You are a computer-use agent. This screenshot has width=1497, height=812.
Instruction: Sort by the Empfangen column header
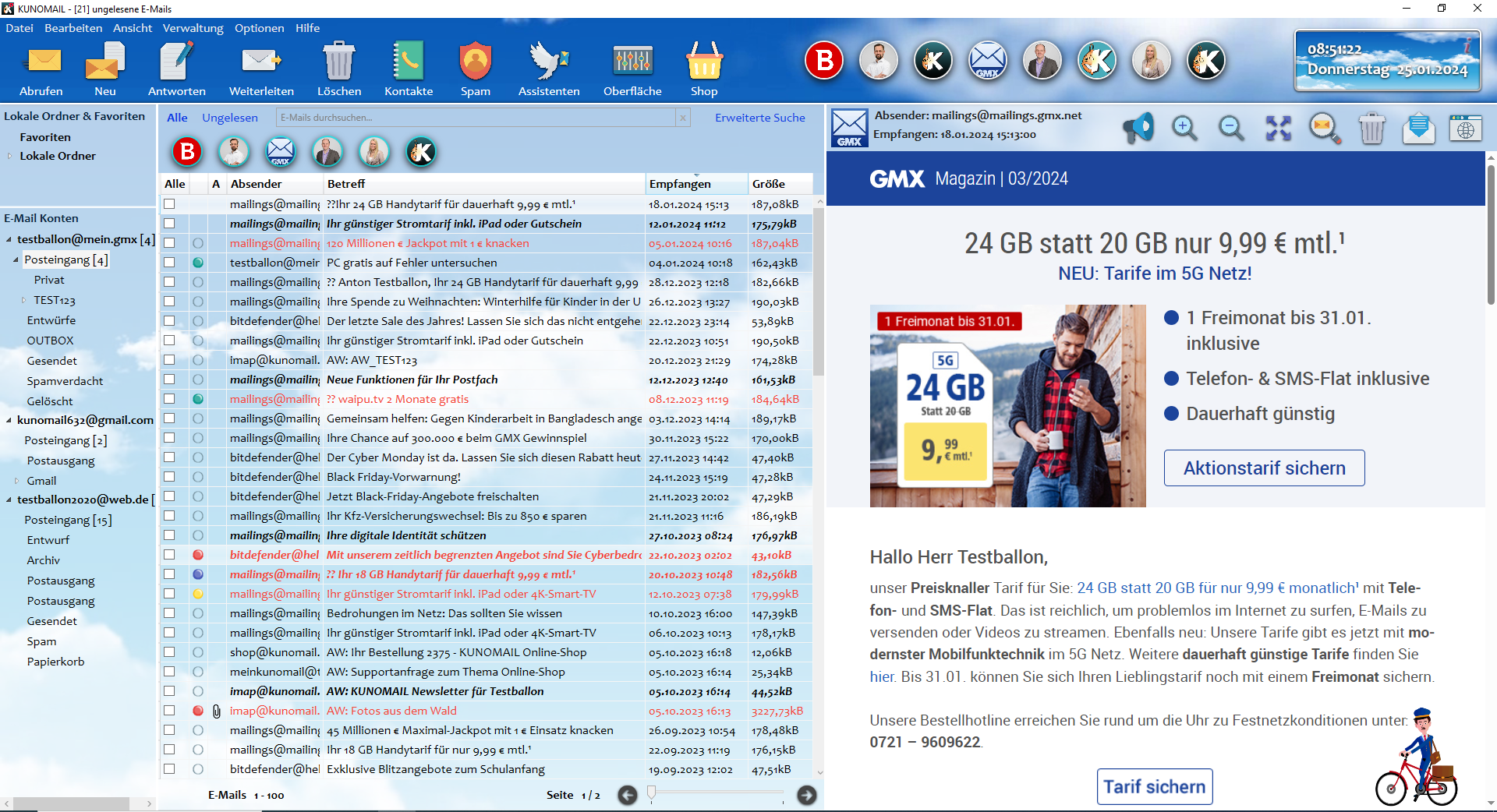[x=695, y=184]
